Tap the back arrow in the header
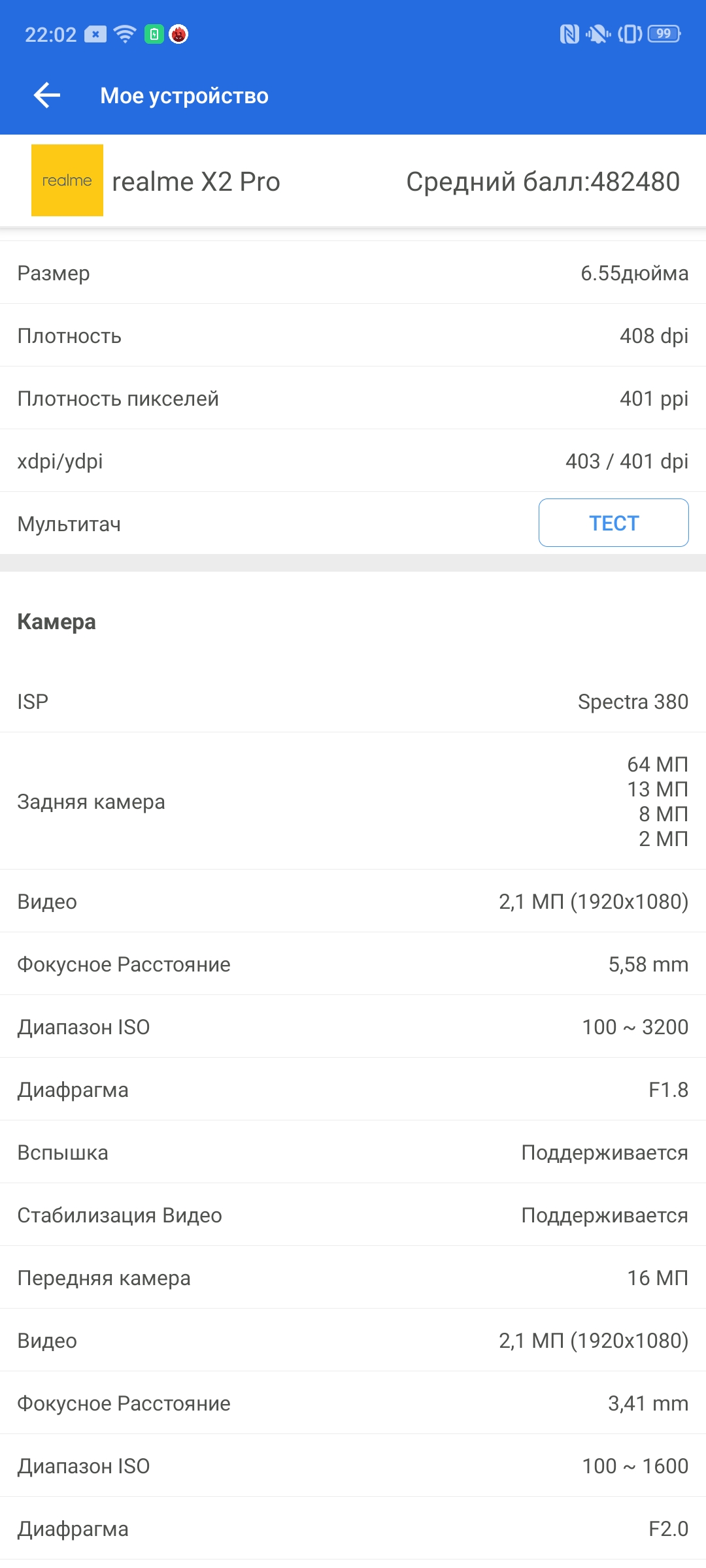 47,95
